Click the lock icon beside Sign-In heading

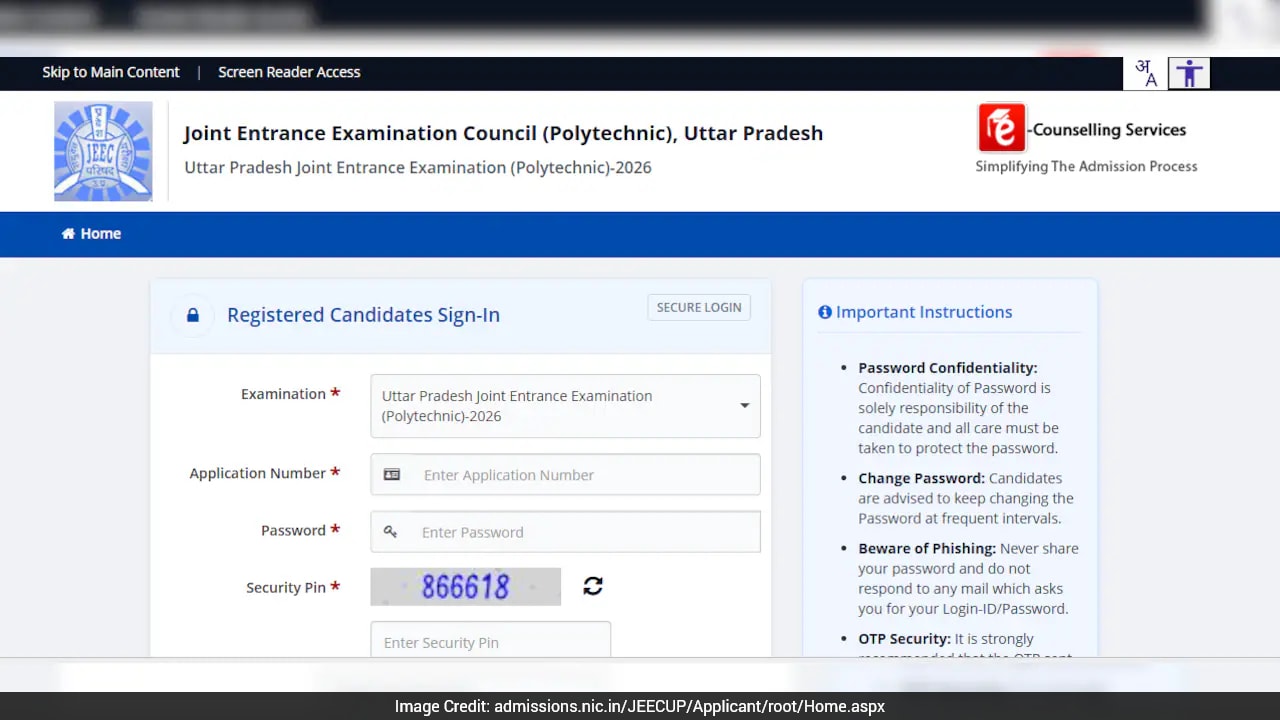tap(193, 315)
